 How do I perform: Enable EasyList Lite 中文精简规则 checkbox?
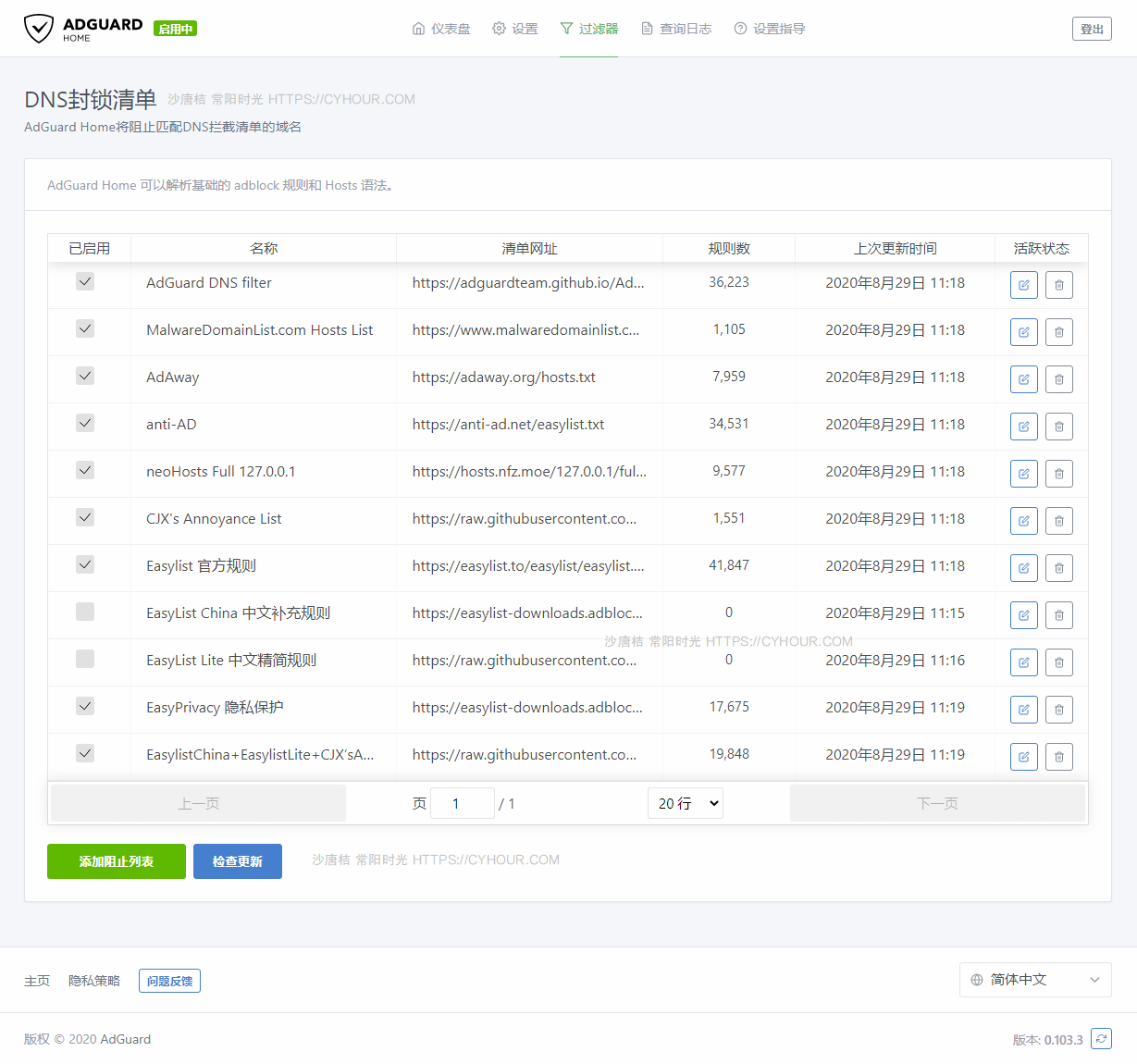coord(85,659)
